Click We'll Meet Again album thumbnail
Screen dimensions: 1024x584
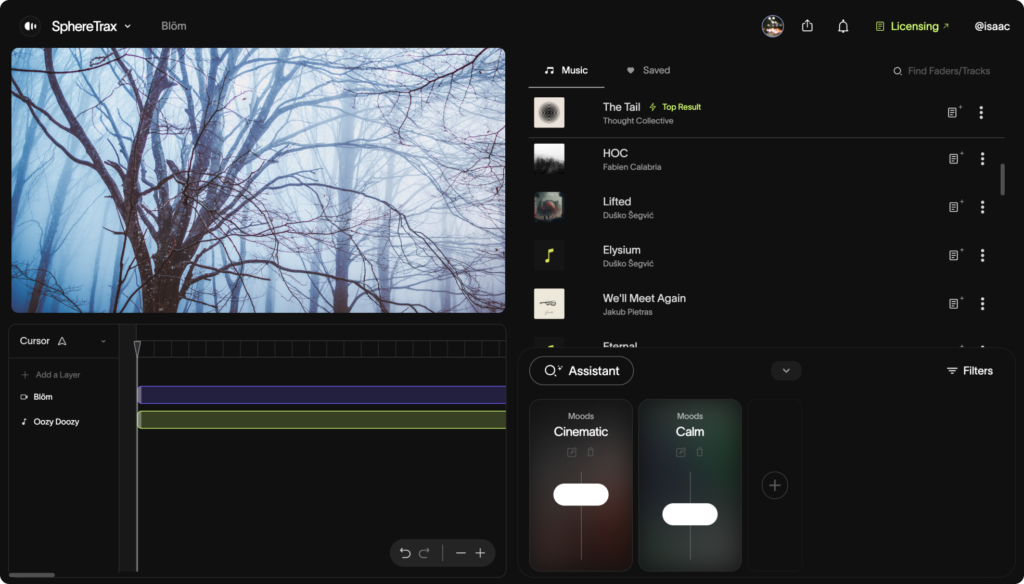(x=549, y=304)
